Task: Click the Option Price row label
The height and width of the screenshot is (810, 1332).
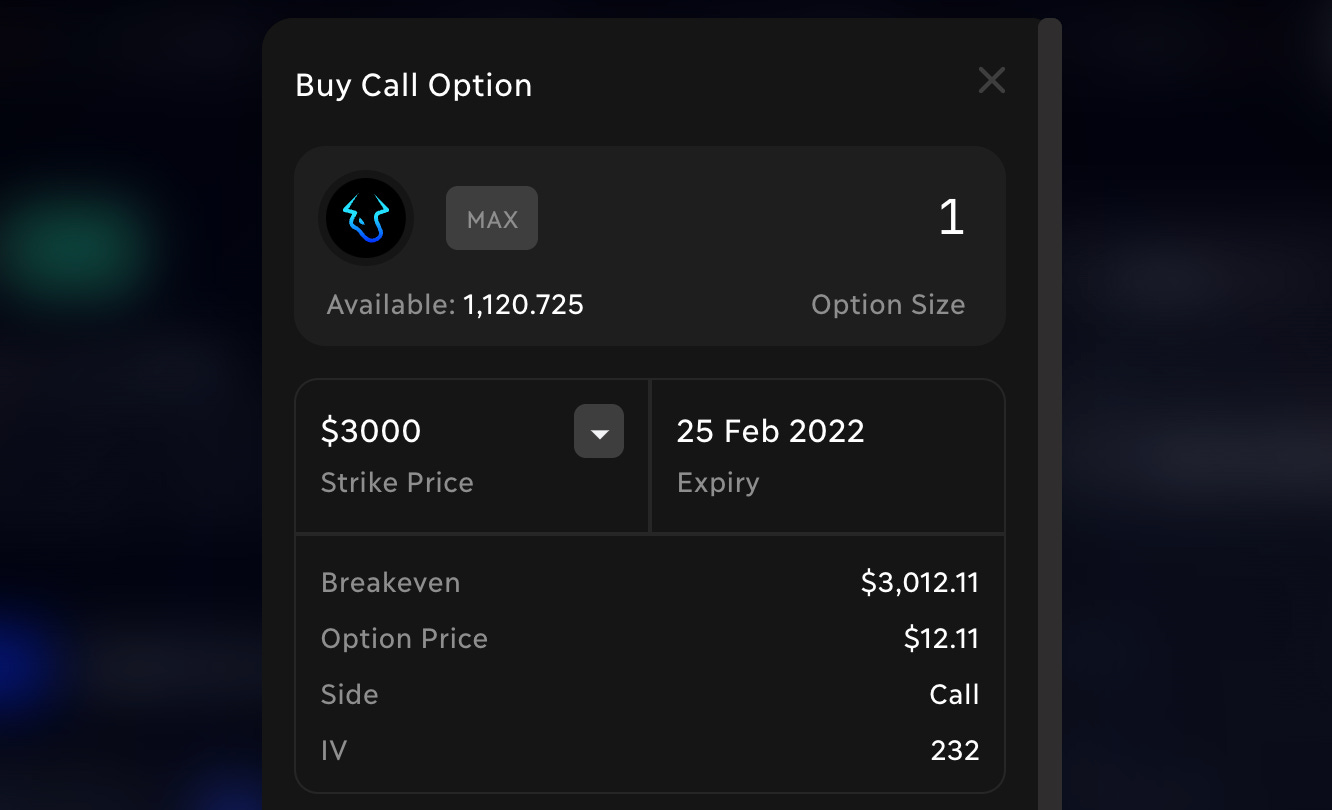Action: [x=404, y=639]
